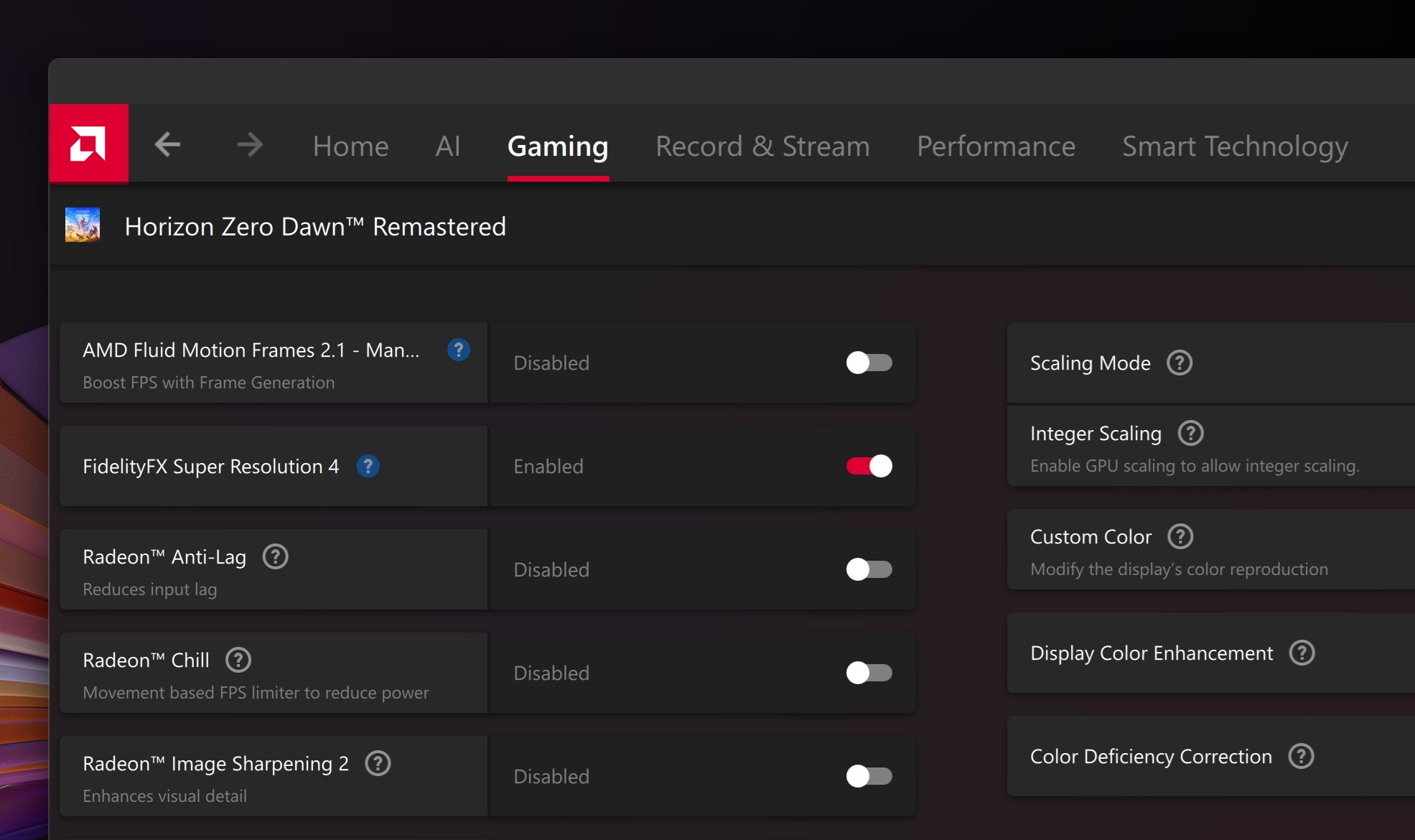1415x840 pixels.
Task: Open help for Color Deficiency Correction
Action: [1301, 756]
